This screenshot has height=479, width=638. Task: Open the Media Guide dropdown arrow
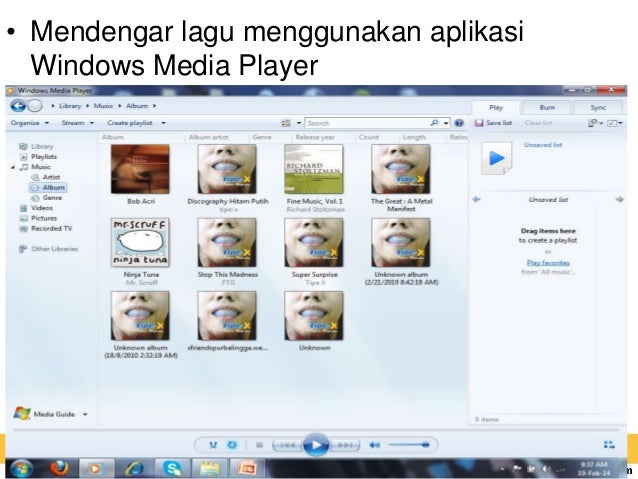[85, 414]
